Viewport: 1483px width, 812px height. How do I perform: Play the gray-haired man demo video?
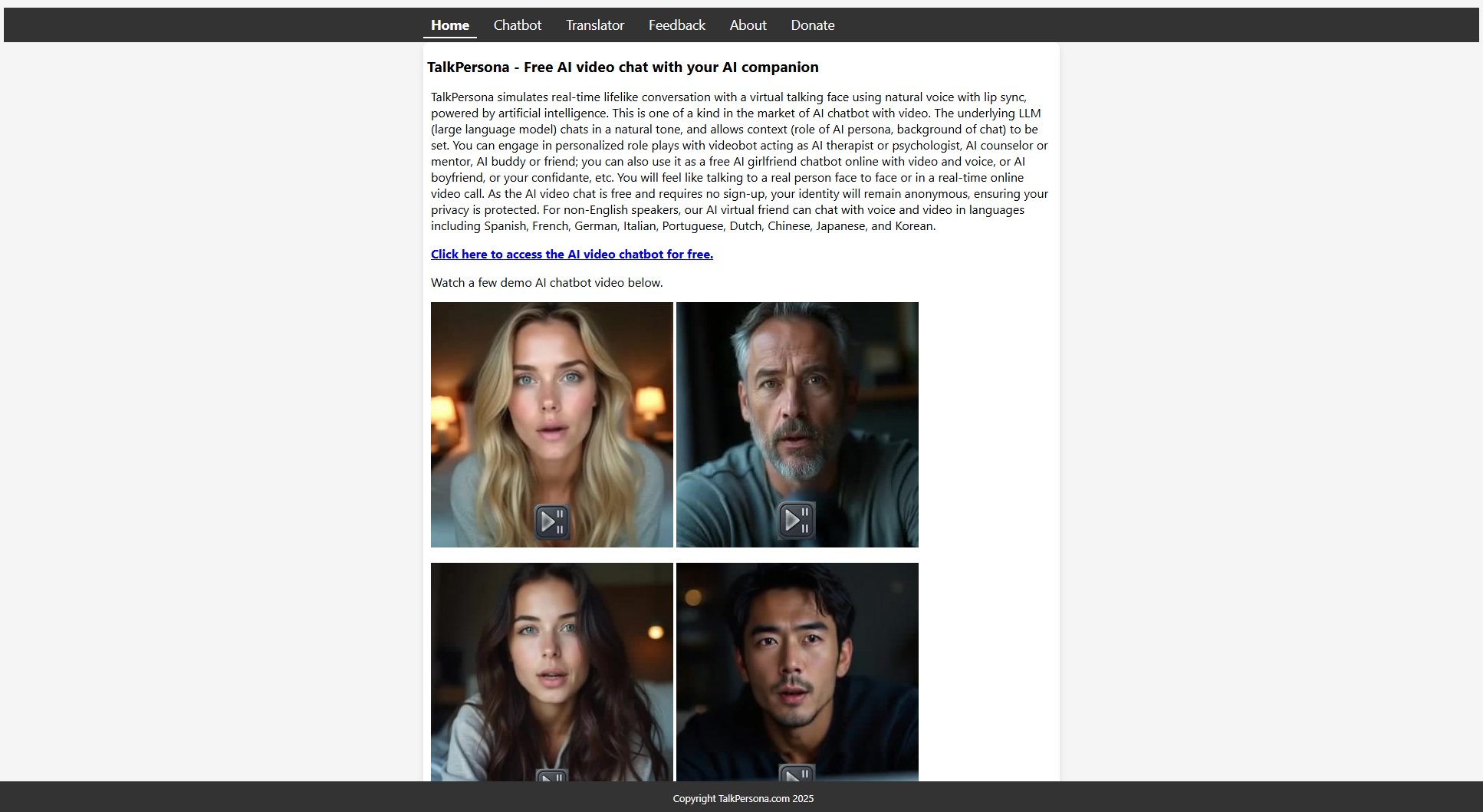coord(797,520)
